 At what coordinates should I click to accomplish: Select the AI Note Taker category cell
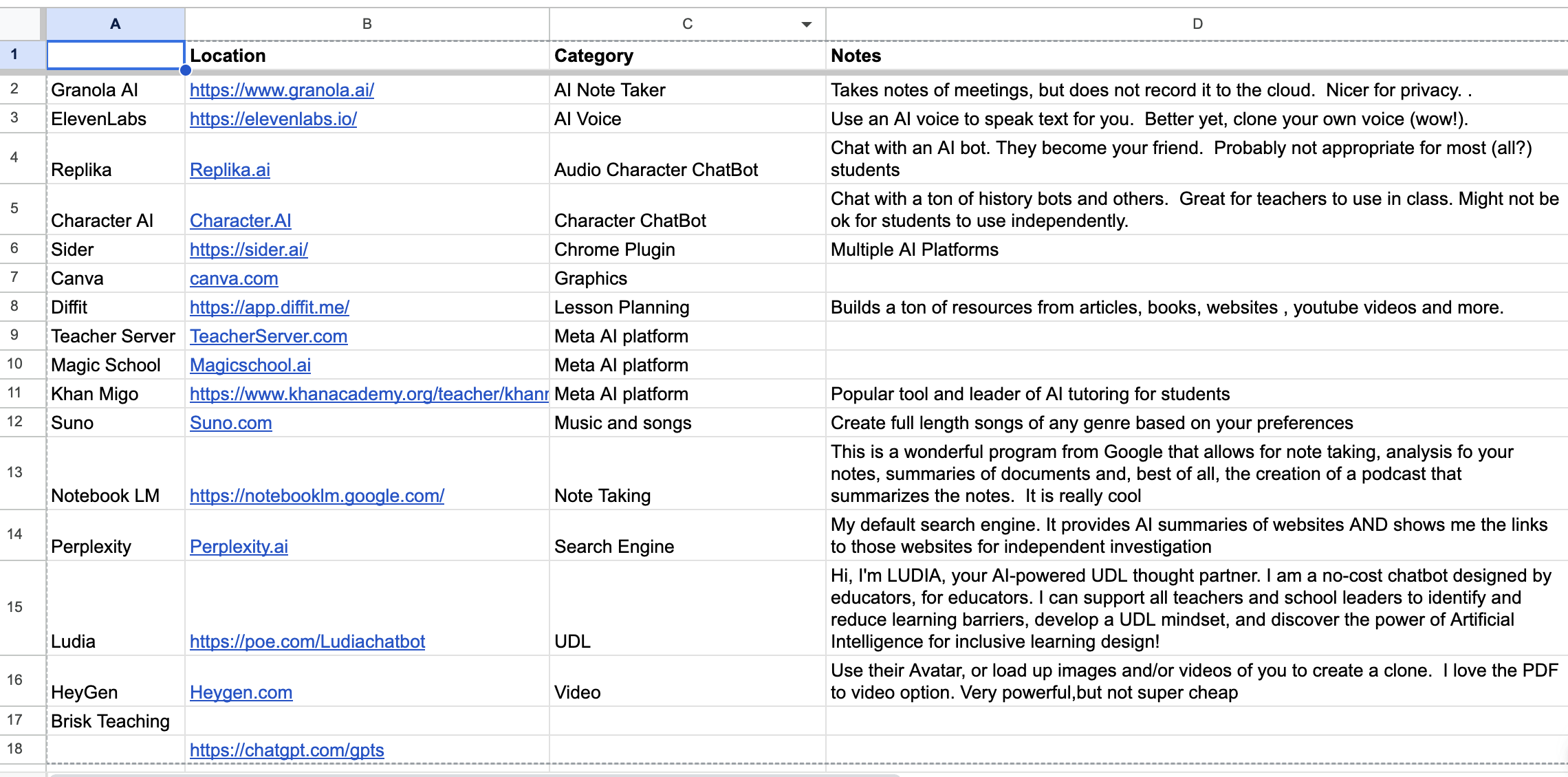pos(687,90)
